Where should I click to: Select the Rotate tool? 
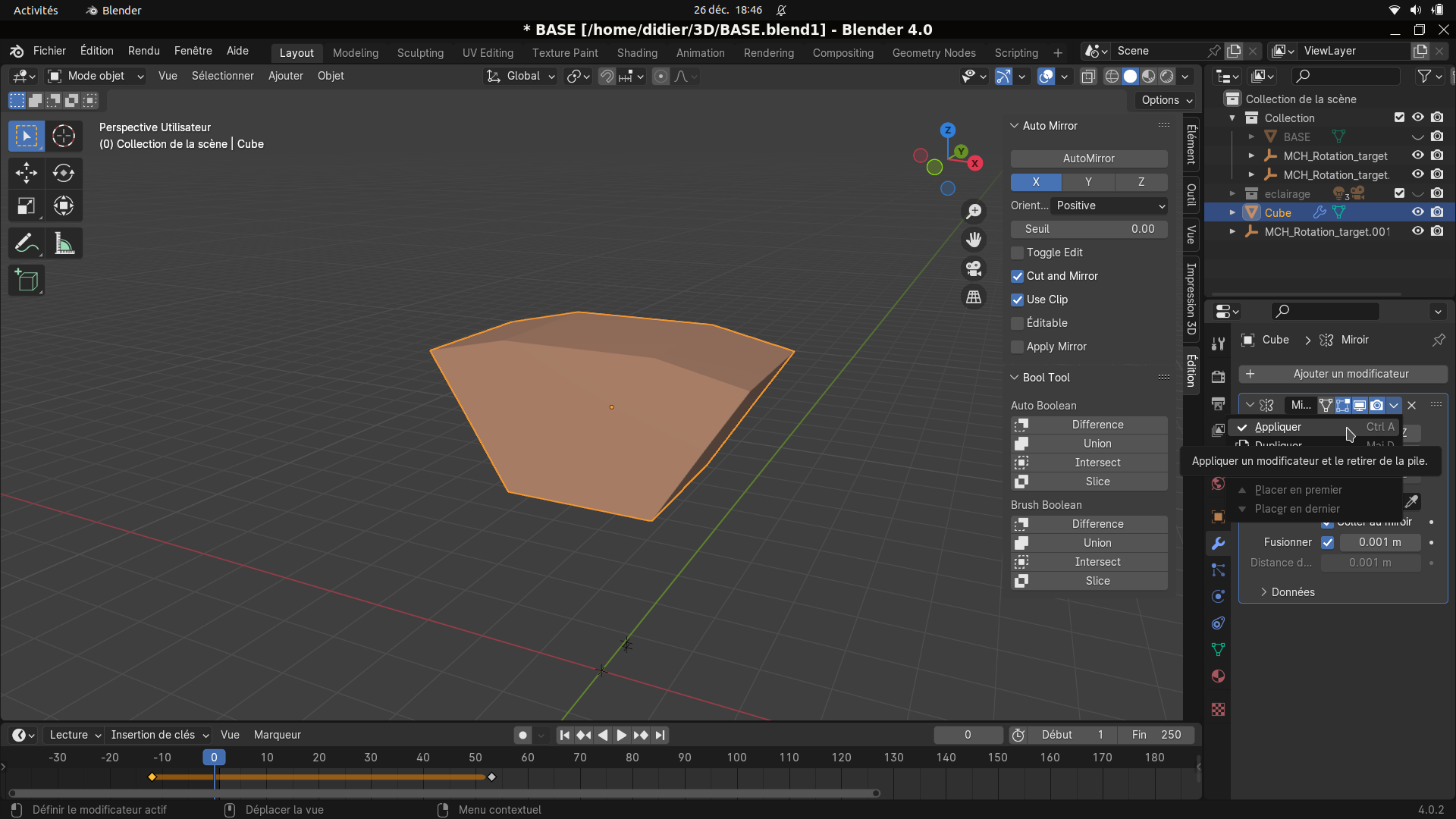pos(64,173)
